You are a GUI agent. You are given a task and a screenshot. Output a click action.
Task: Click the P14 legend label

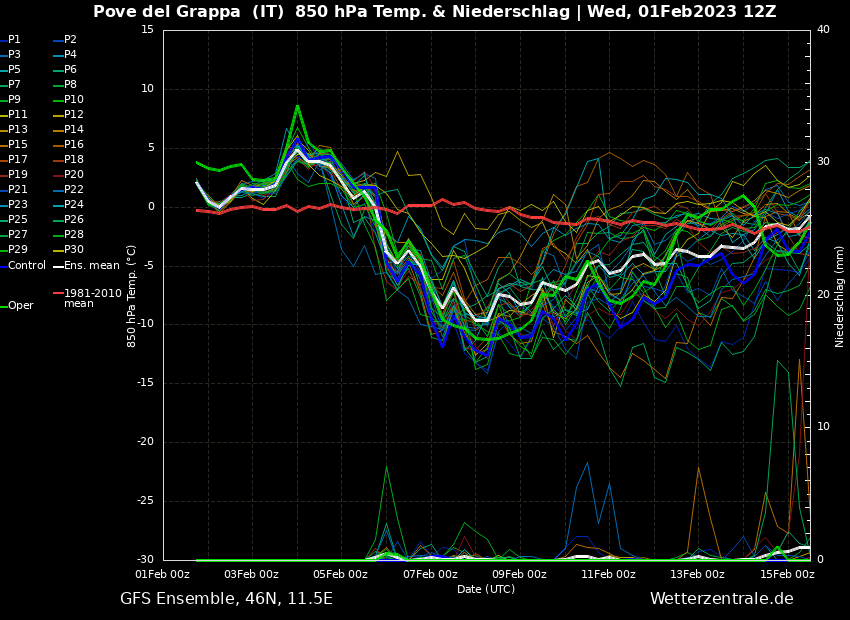74,130
